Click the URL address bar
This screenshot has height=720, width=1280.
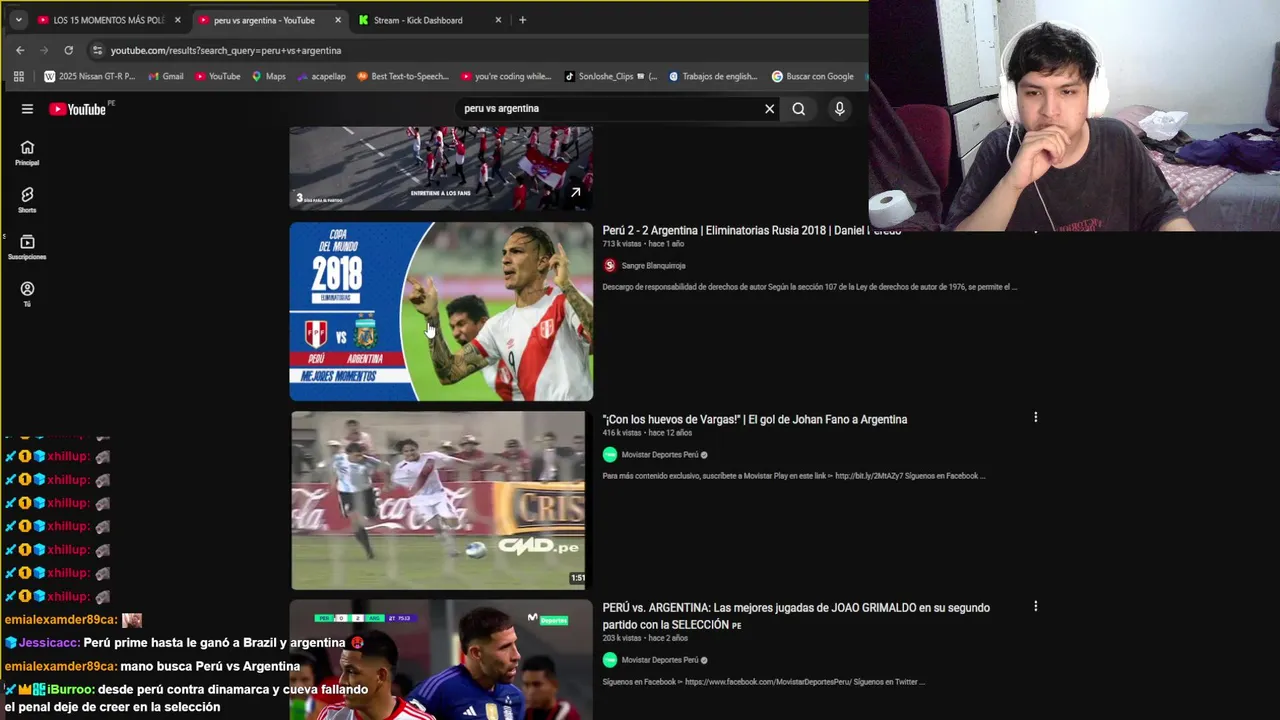480,50
